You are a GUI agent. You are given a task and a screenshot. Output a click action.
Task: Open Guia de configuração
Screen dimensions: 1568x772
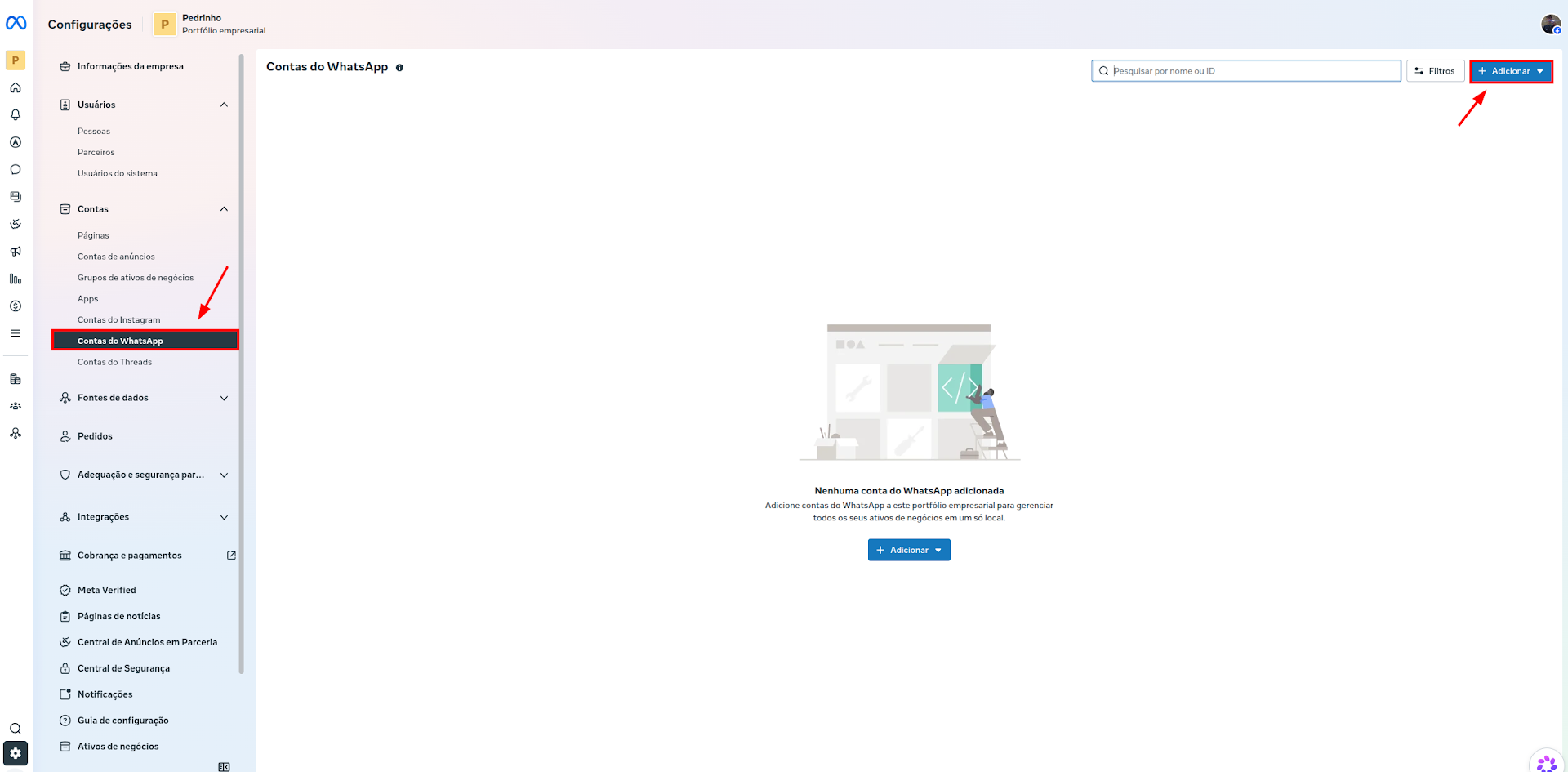(122, 721)
